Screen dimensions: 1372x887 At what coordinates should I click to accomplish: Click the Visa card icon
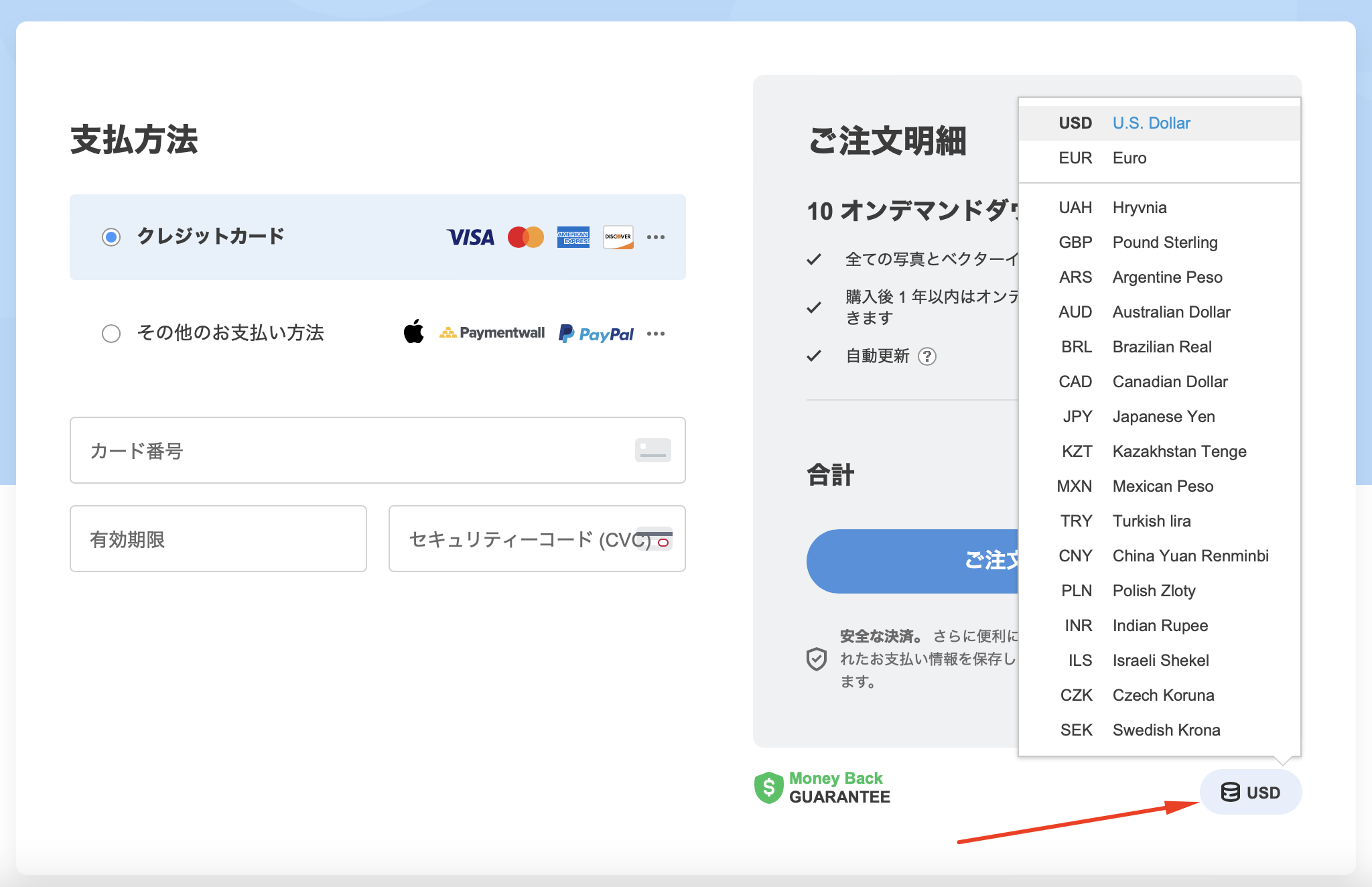point(470,237)
